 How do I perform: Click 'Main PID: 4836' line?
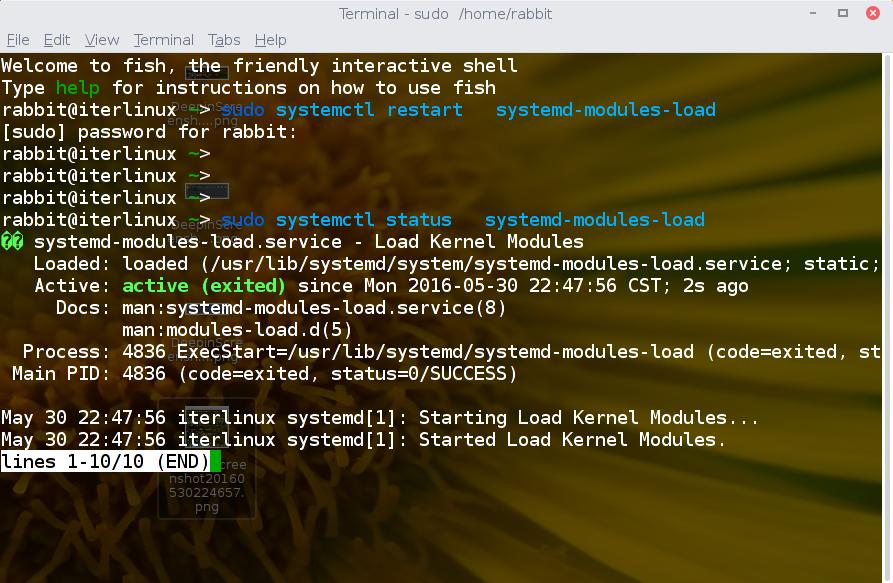click(264, 374)
